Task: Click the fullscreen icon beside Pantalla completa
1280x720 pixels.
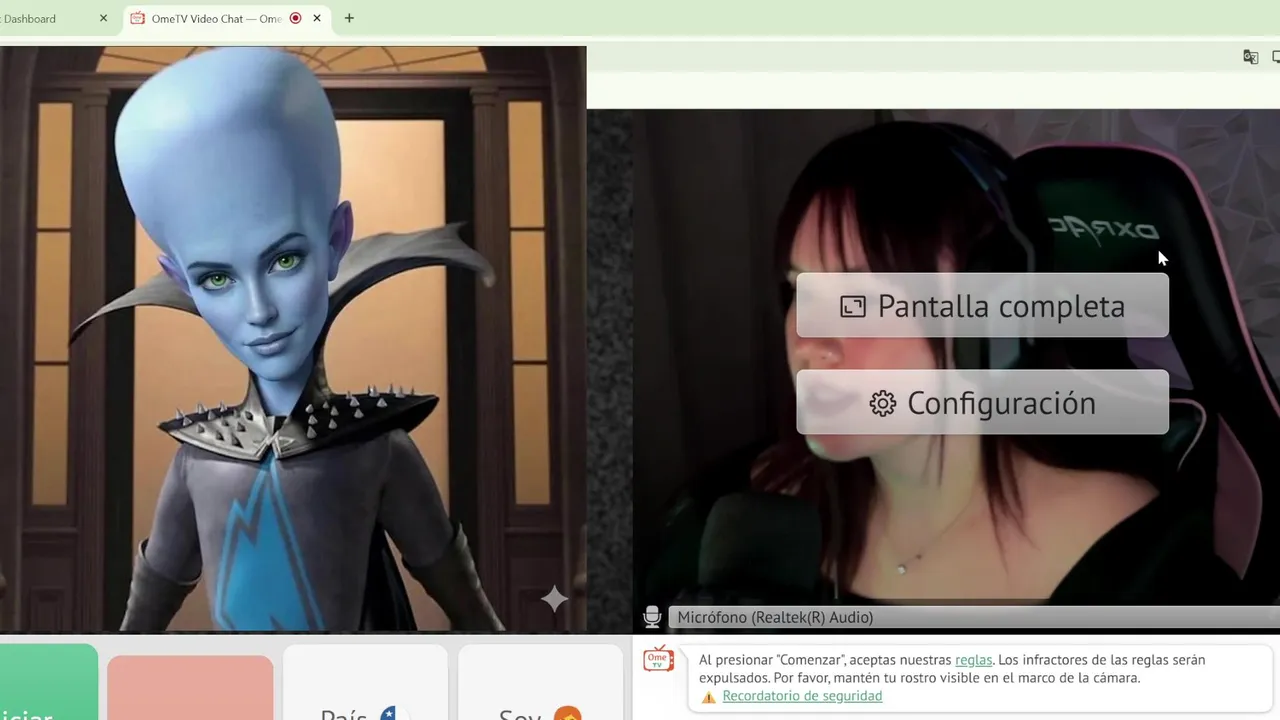Action: click(852, 306)
